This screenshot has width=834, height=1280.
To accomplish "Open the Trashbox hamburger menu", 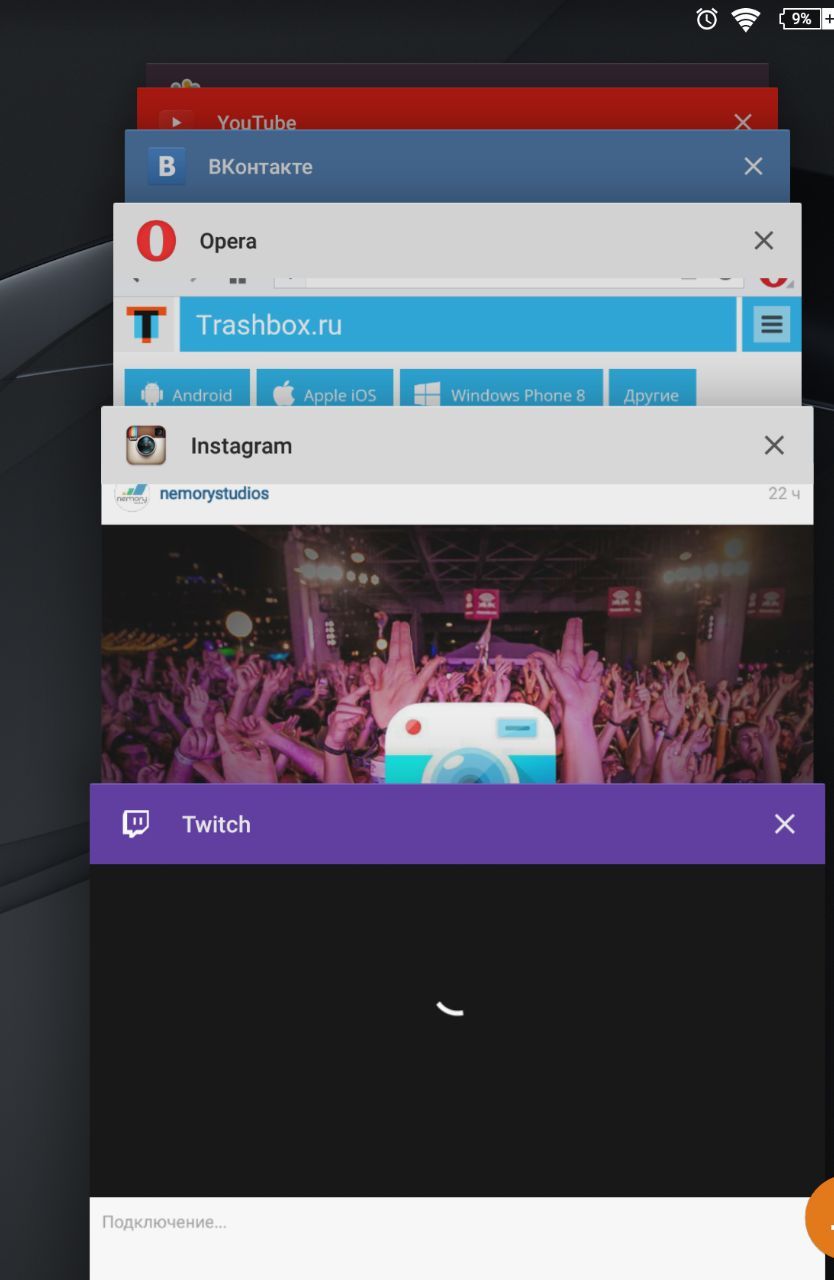I will click(x=771, y=324).
